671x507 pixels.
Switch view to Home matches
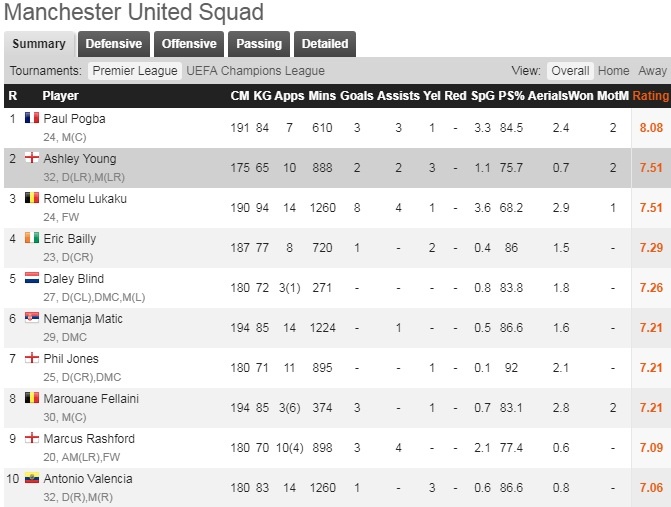tap(614, 71)
